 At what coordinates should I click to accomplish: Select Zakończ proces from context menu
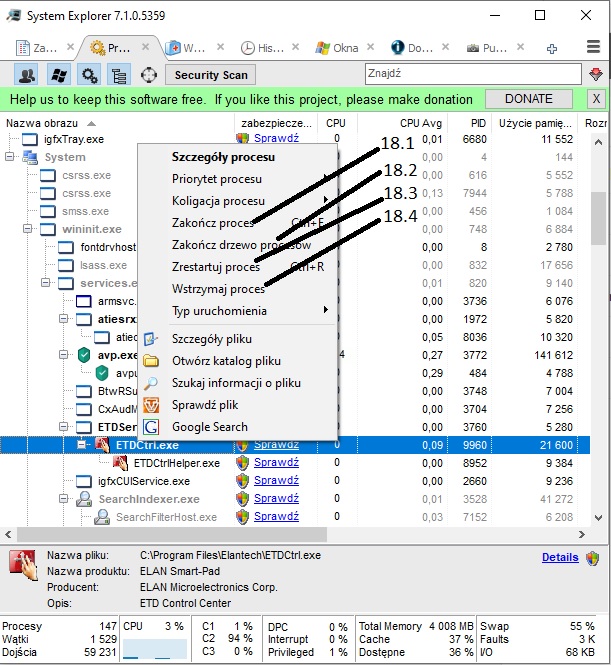coord(238,223)
